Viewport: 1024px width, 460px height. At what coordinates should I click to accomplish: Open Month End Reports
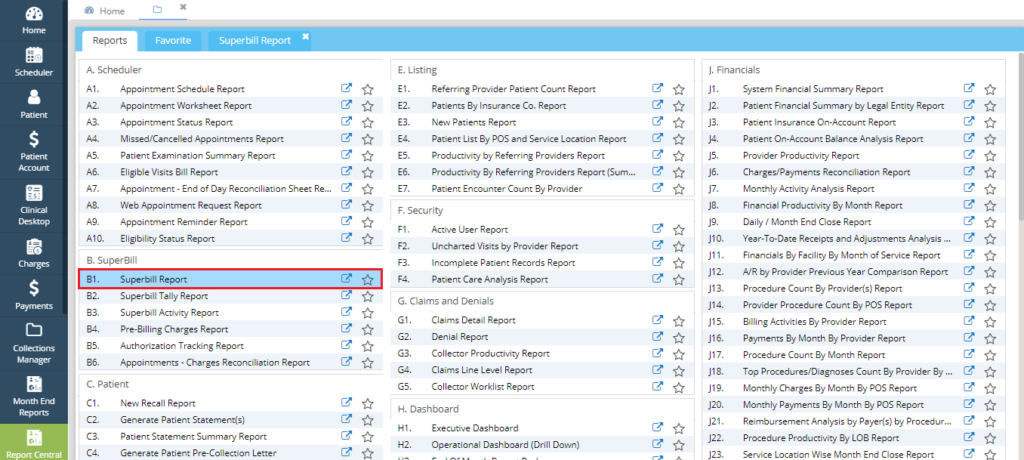33,397
